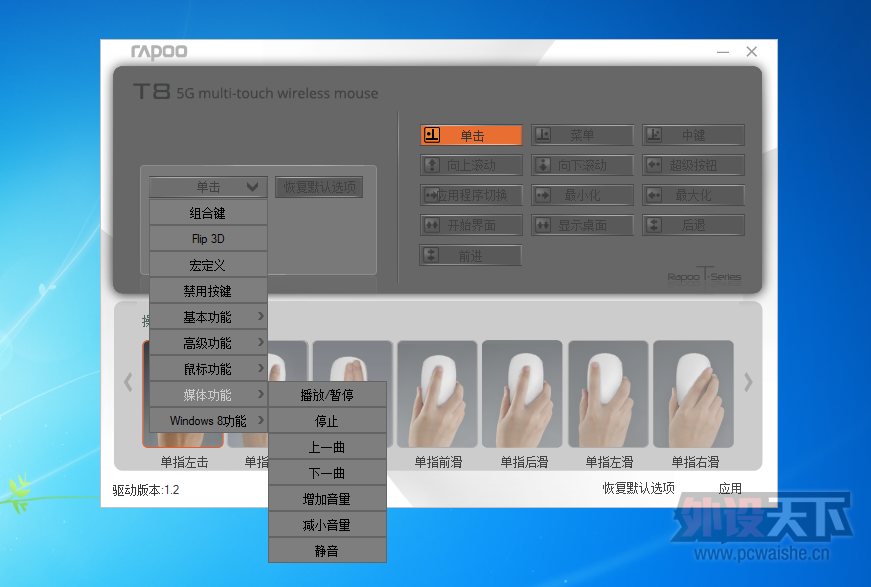871x587 pixels.
Task: Select the 单指后滑 gesture thumbnail
Action: pos(523,394)
